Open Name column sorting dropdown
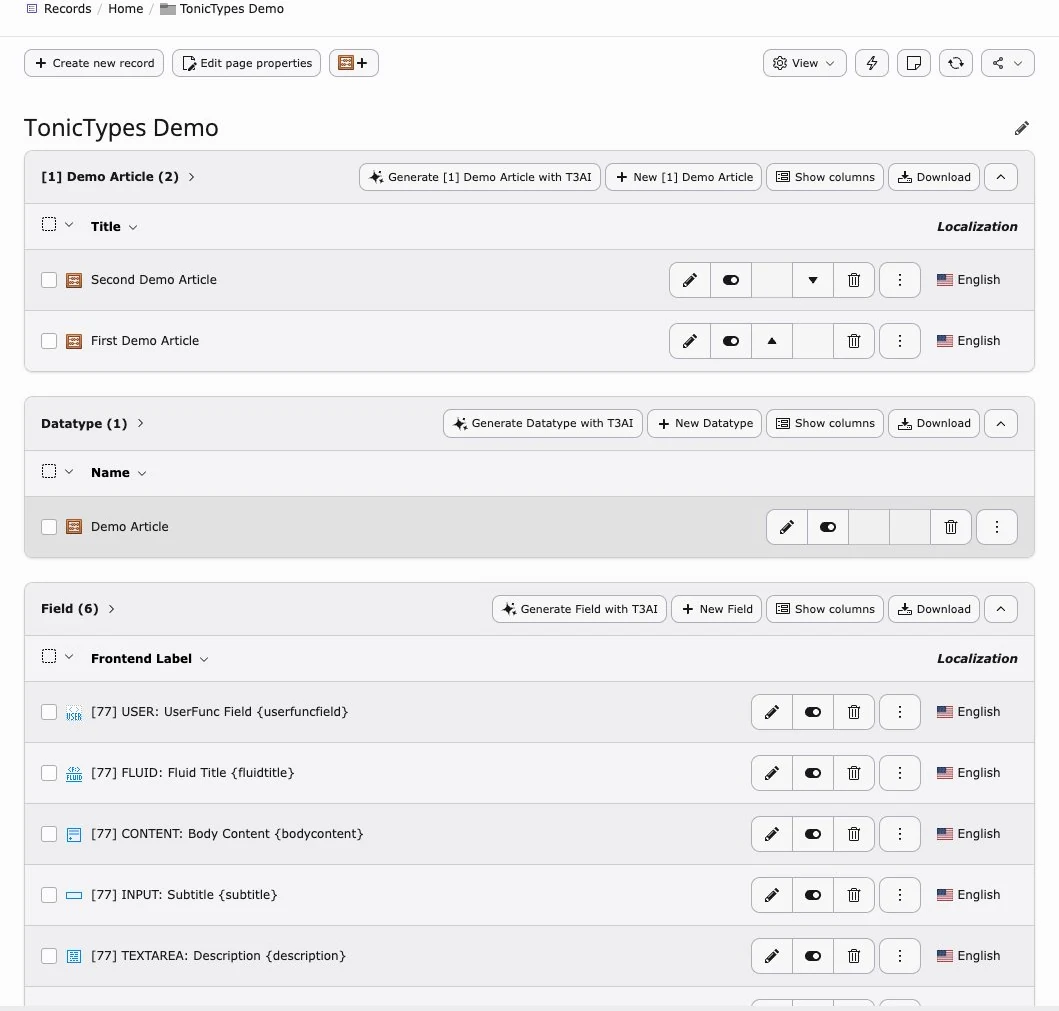1059x1011 pixels. [119, 473]
